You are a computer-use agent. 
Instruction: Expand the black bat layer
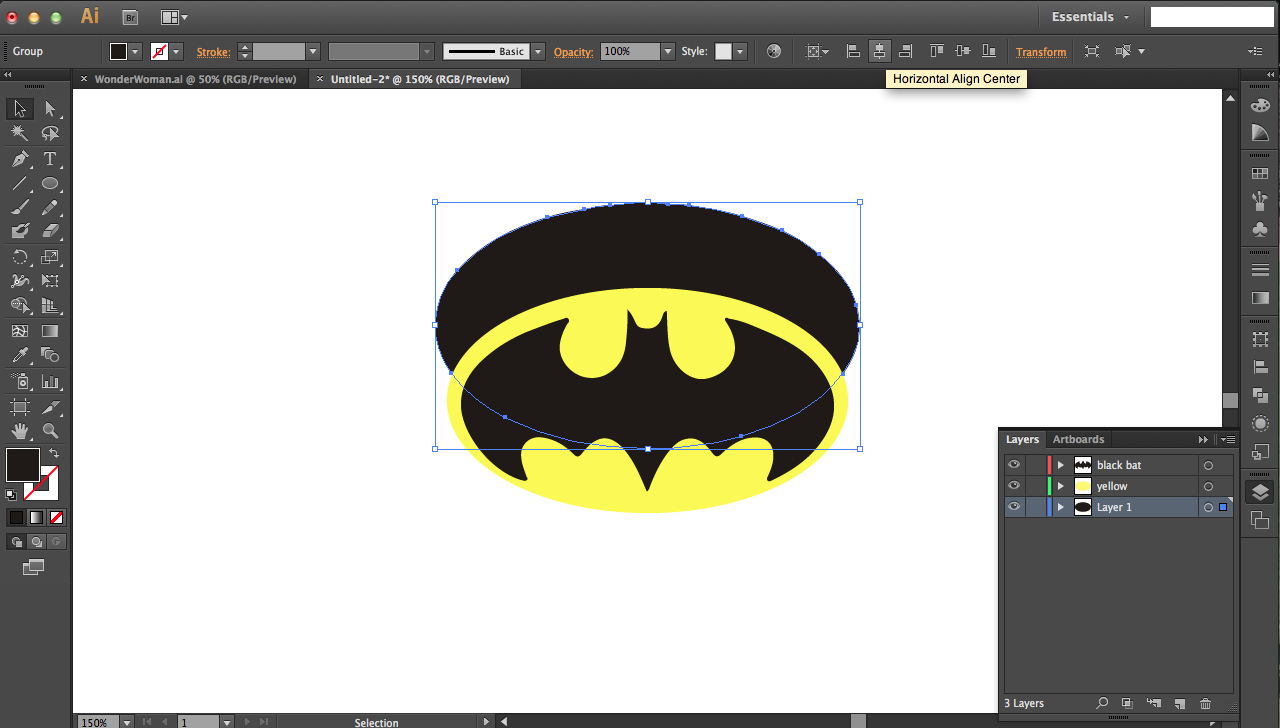pyautogui.click(x=1061, y=465)
